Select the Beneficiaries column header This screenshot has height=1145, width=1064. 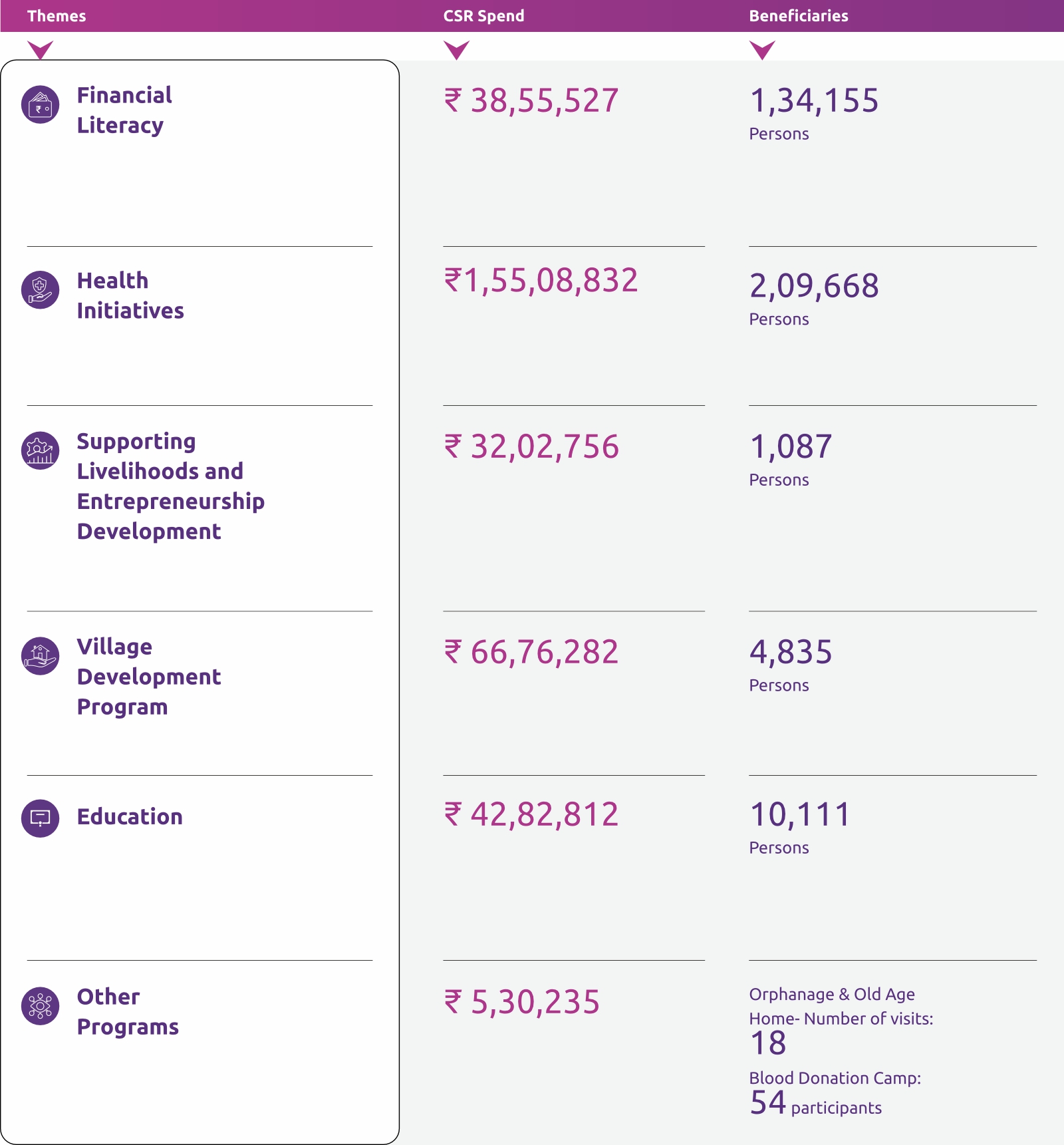[x=798, y=16]
